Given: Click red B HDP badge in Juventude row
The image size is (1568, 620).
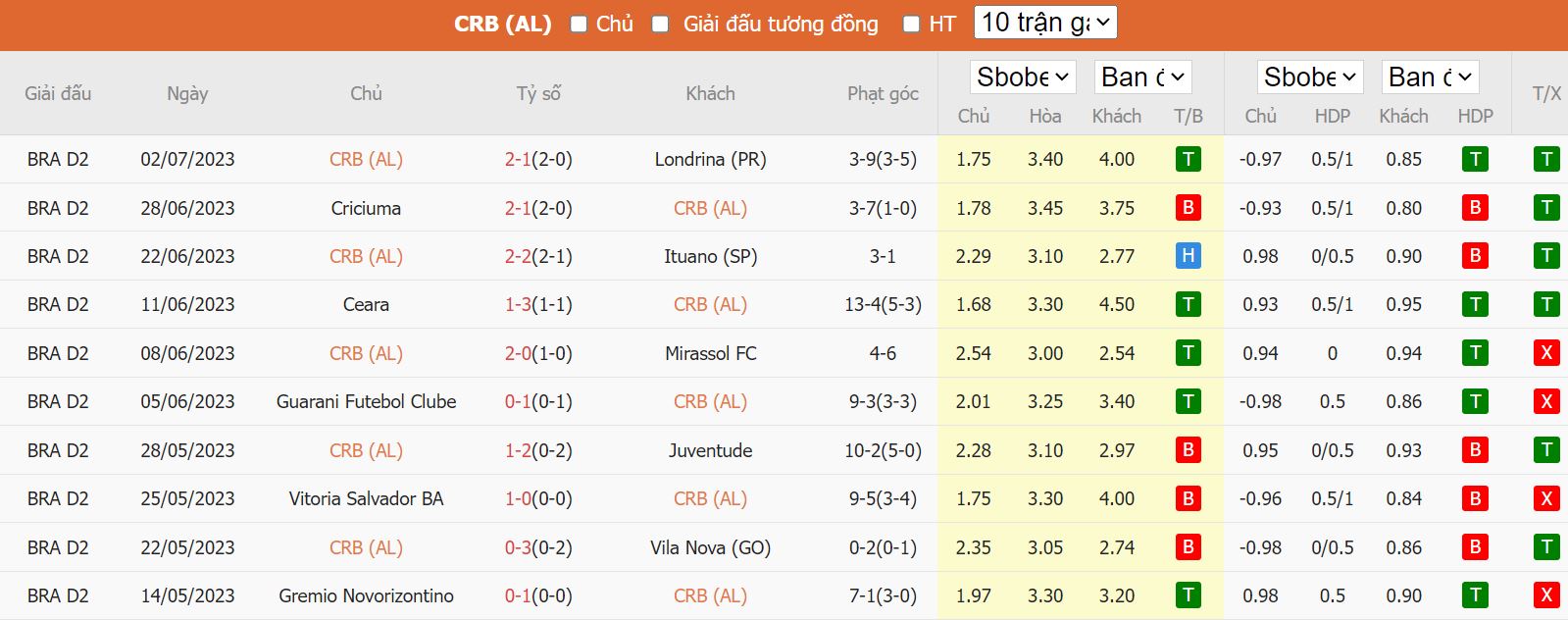Looking at the screenshot, I should 1475,450.
